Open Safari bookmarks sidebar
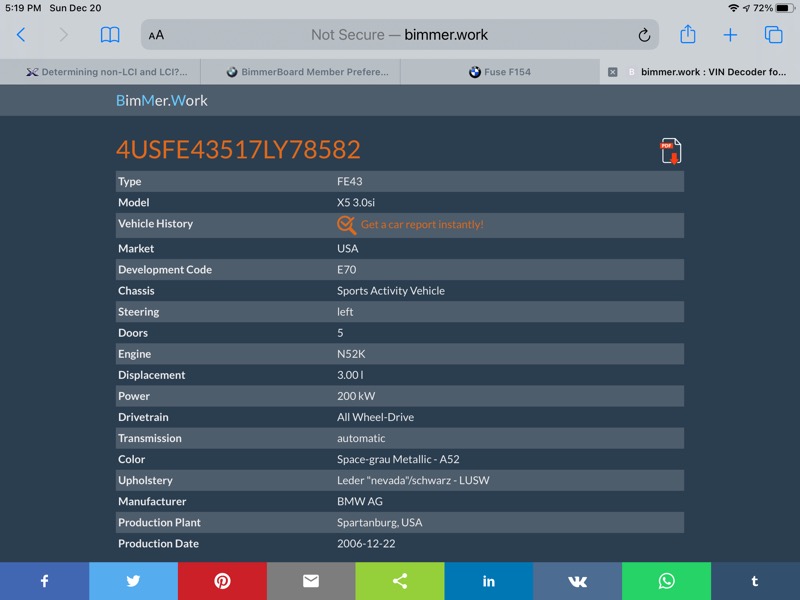This screenshot has height=600, width=800. click(110, 35)
